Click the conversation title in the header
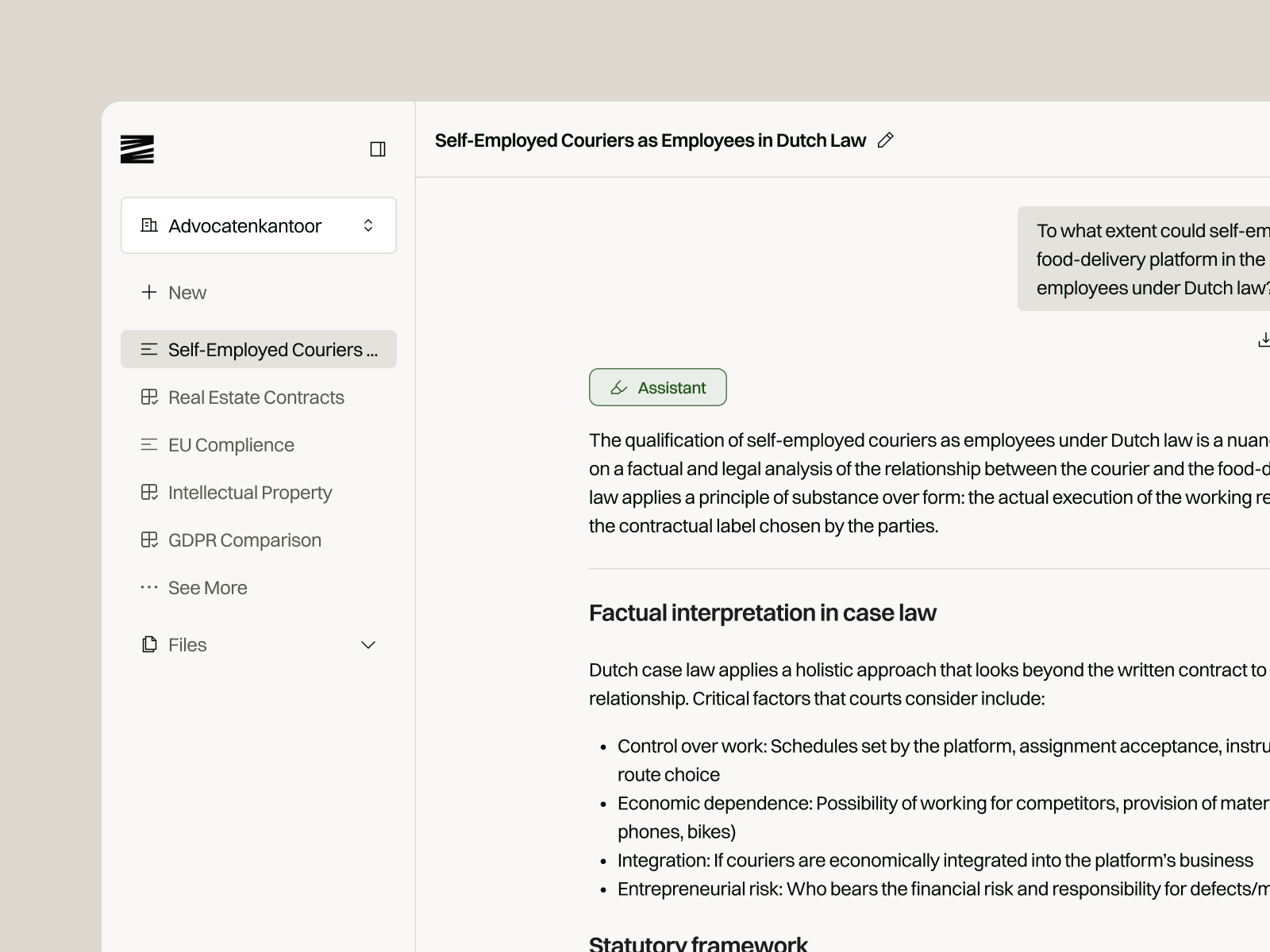Screen dimensions: 1270x952 [650, 140]
